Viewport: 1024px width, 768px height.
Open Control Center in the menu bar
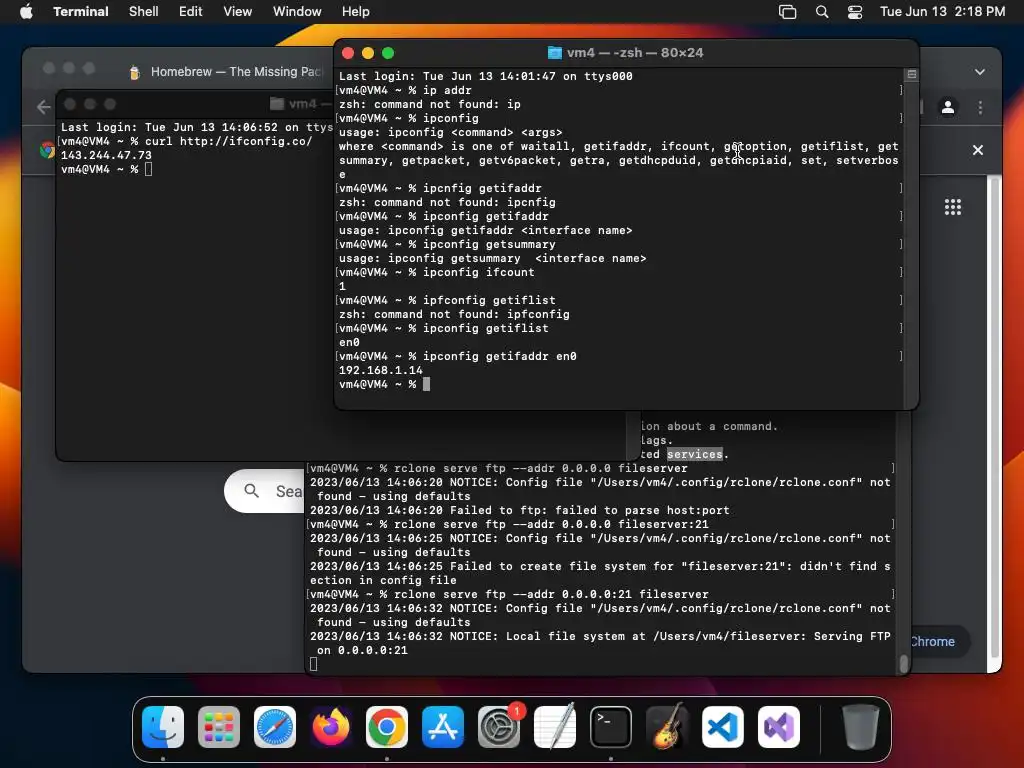855,12
